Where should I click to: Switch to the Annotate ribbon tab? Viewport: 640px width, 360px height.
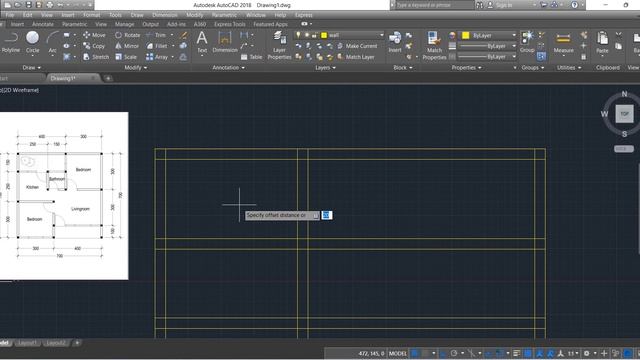point(42,24)
